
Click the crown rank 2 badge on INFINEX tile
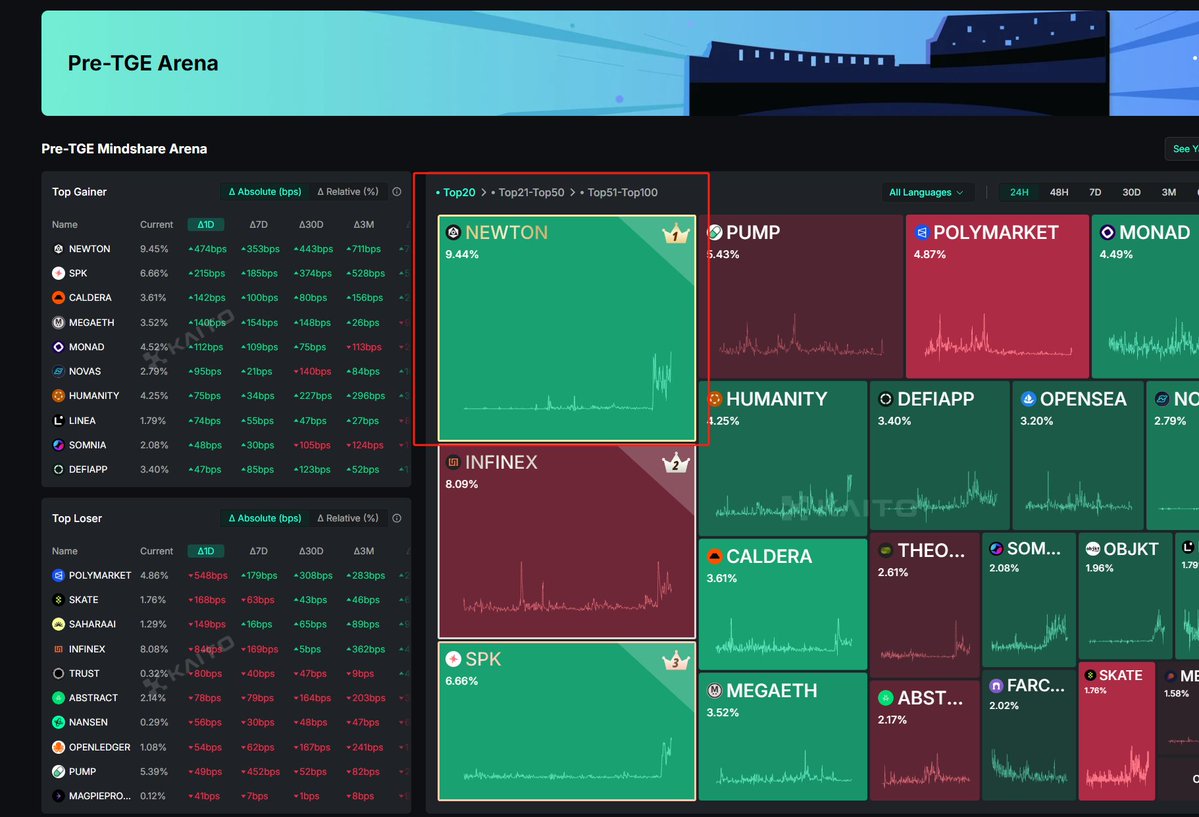tap(675, 464)
